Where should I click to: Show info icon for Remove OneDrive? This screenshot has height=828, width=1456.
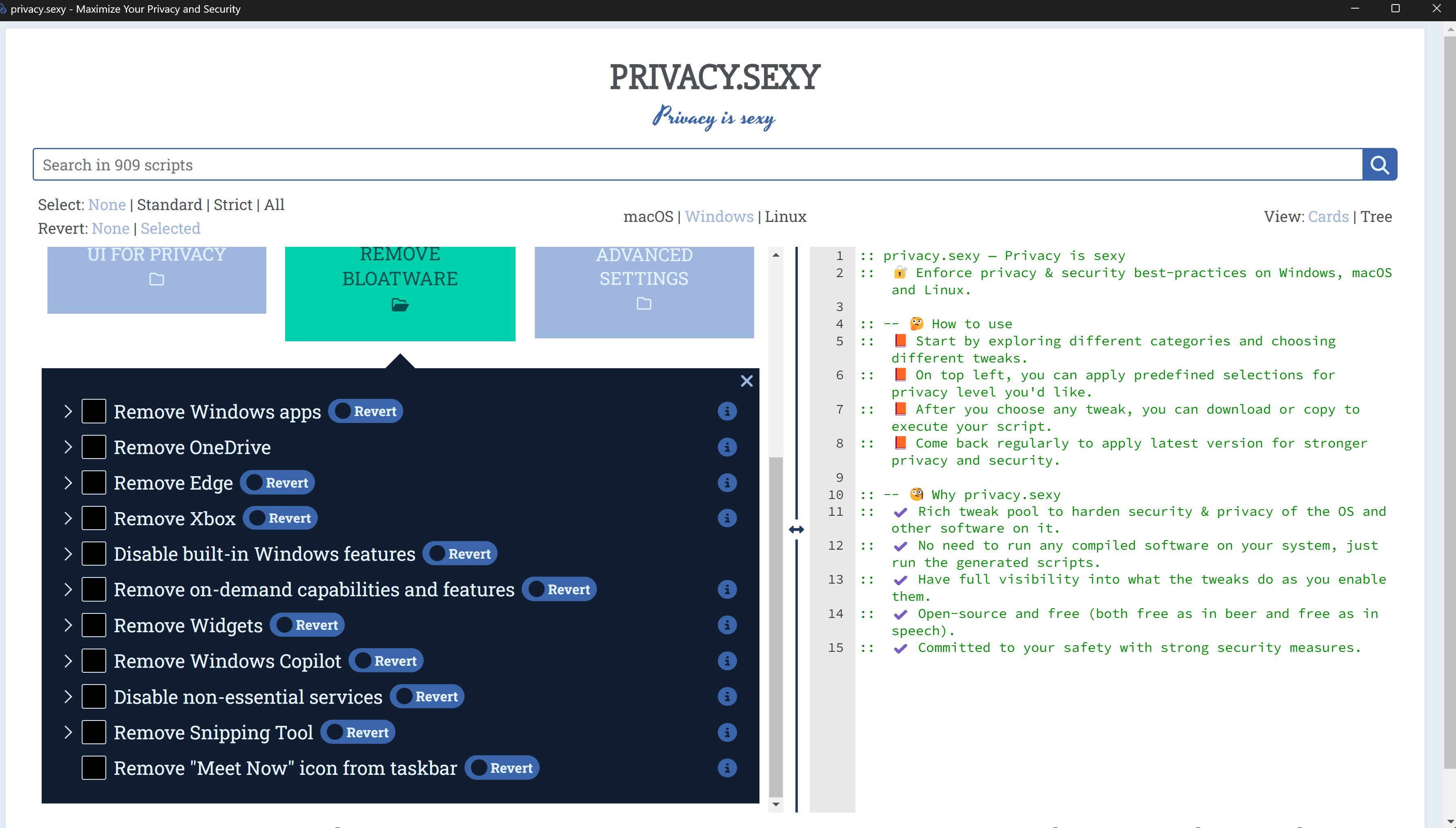[x=727, y=447]
